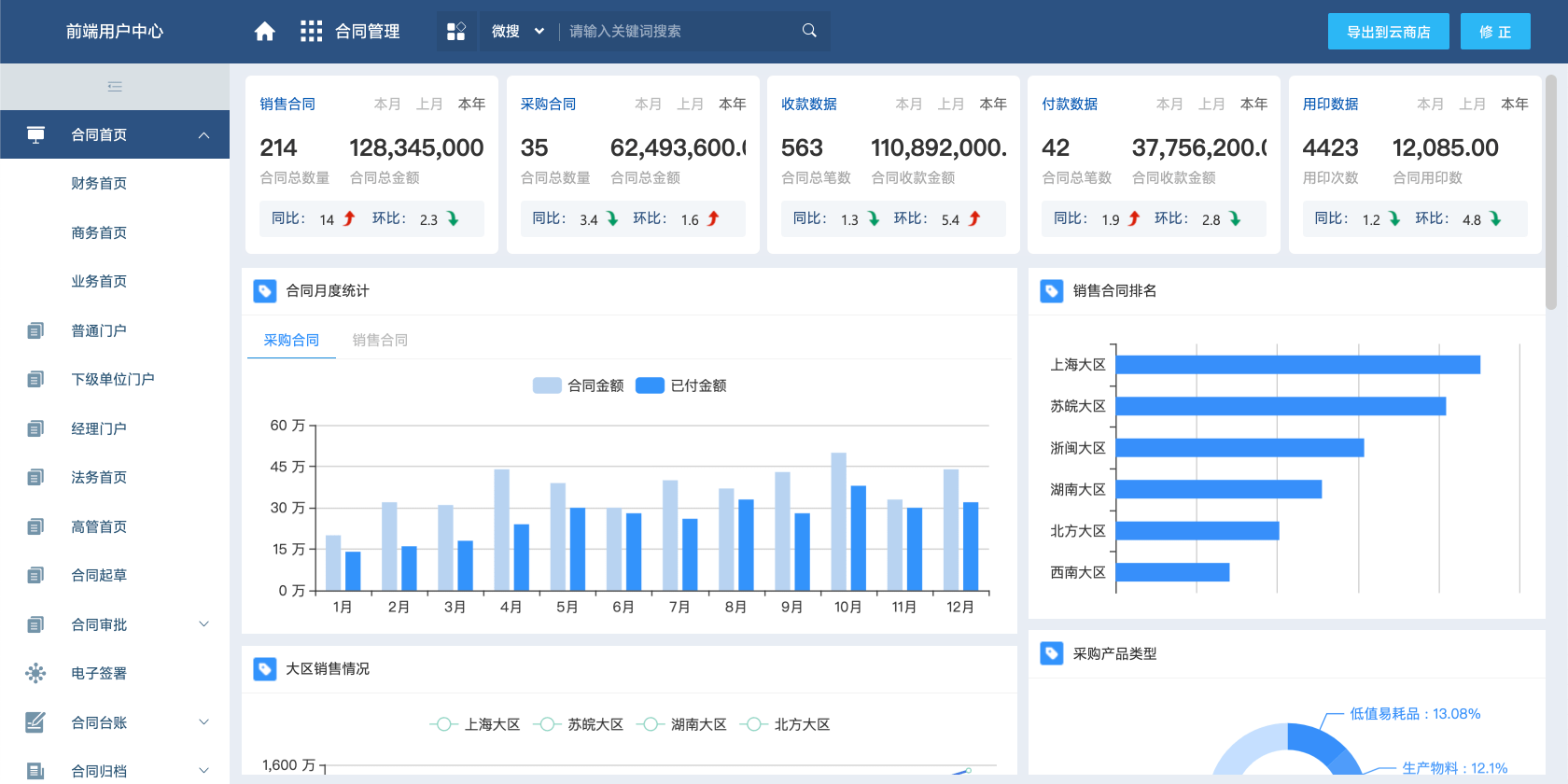Go to the home icon in top bar
Image resolution: width=1568 pixels, height=784 pixels.
pyautogui.click(x=265, y=32)
